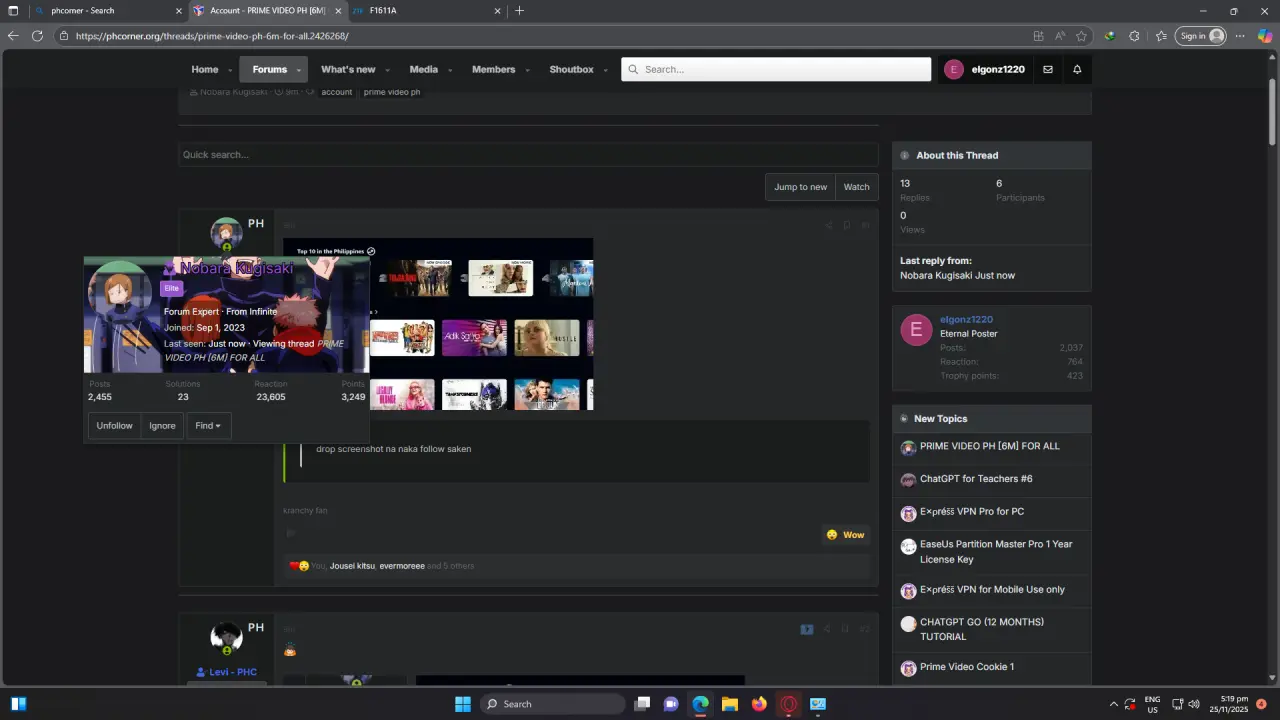Click Jousei kitsu in reactions list
1280x720 pixels.
[352, 566]
